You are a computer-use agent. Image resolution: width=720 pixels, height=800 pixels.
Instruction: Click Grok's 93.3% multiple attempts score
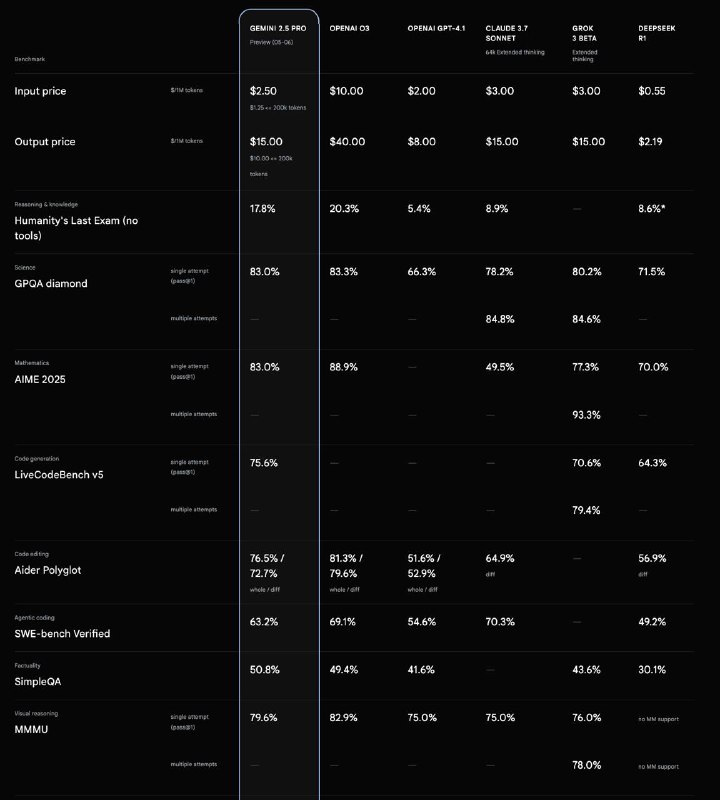[586, 415]
